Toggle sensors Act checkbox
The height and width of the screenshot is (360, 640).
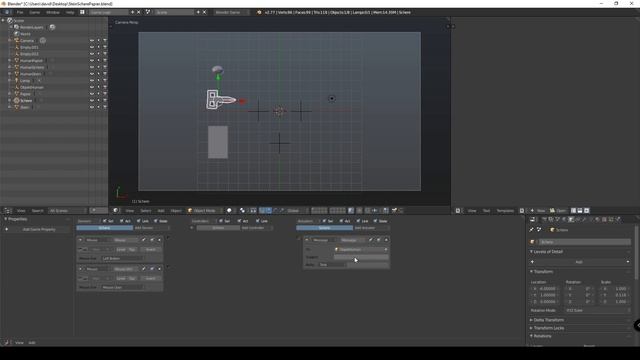coord(122,221)
